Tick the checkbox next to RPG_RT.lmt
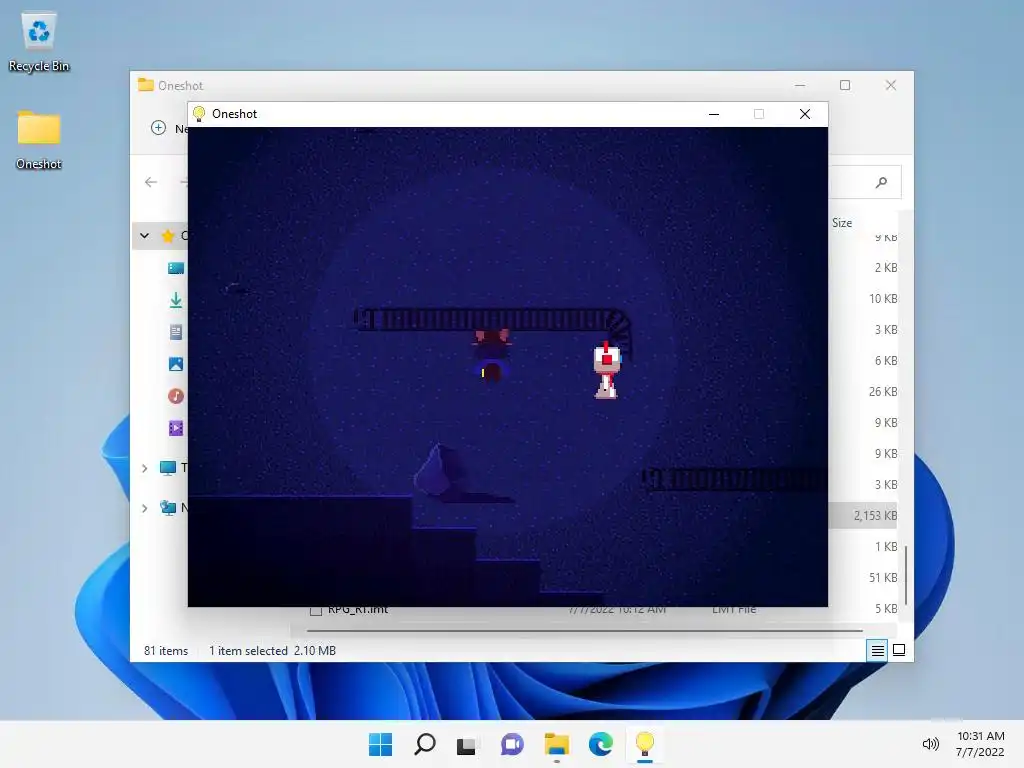The width and height of the screenshot is (1024, 768). pos(316,611)
